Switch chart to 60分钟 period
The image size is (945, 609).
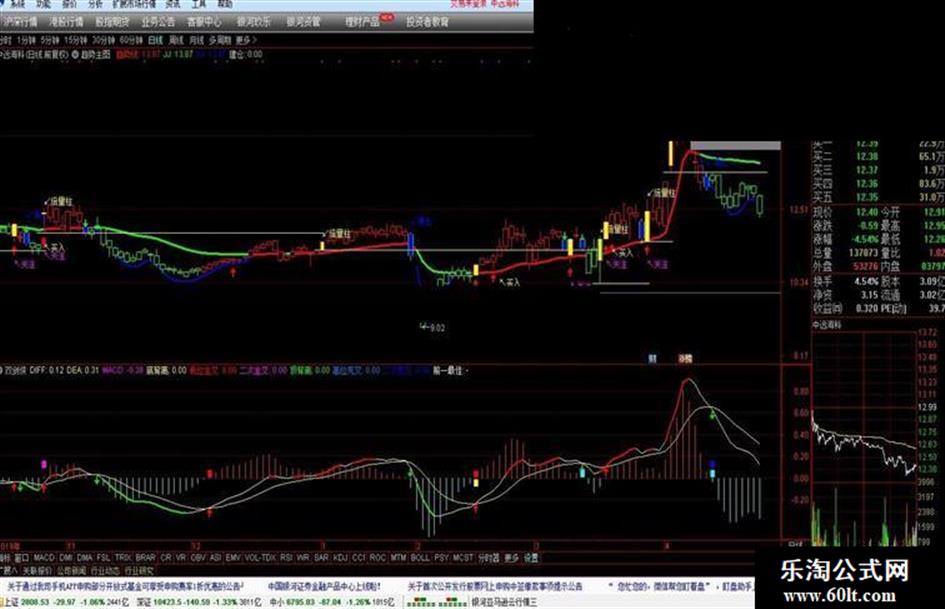(x=131, y=40)
